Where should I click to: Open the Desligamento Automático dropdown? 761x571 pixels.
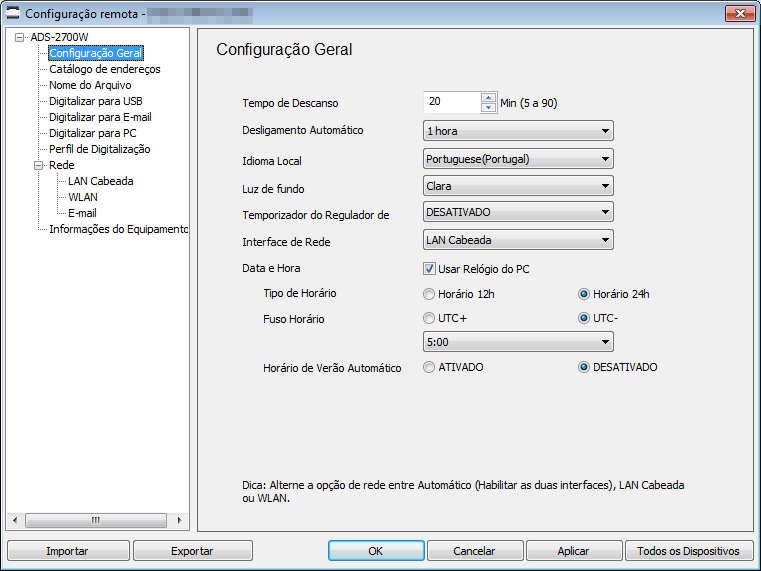[518, 131]
